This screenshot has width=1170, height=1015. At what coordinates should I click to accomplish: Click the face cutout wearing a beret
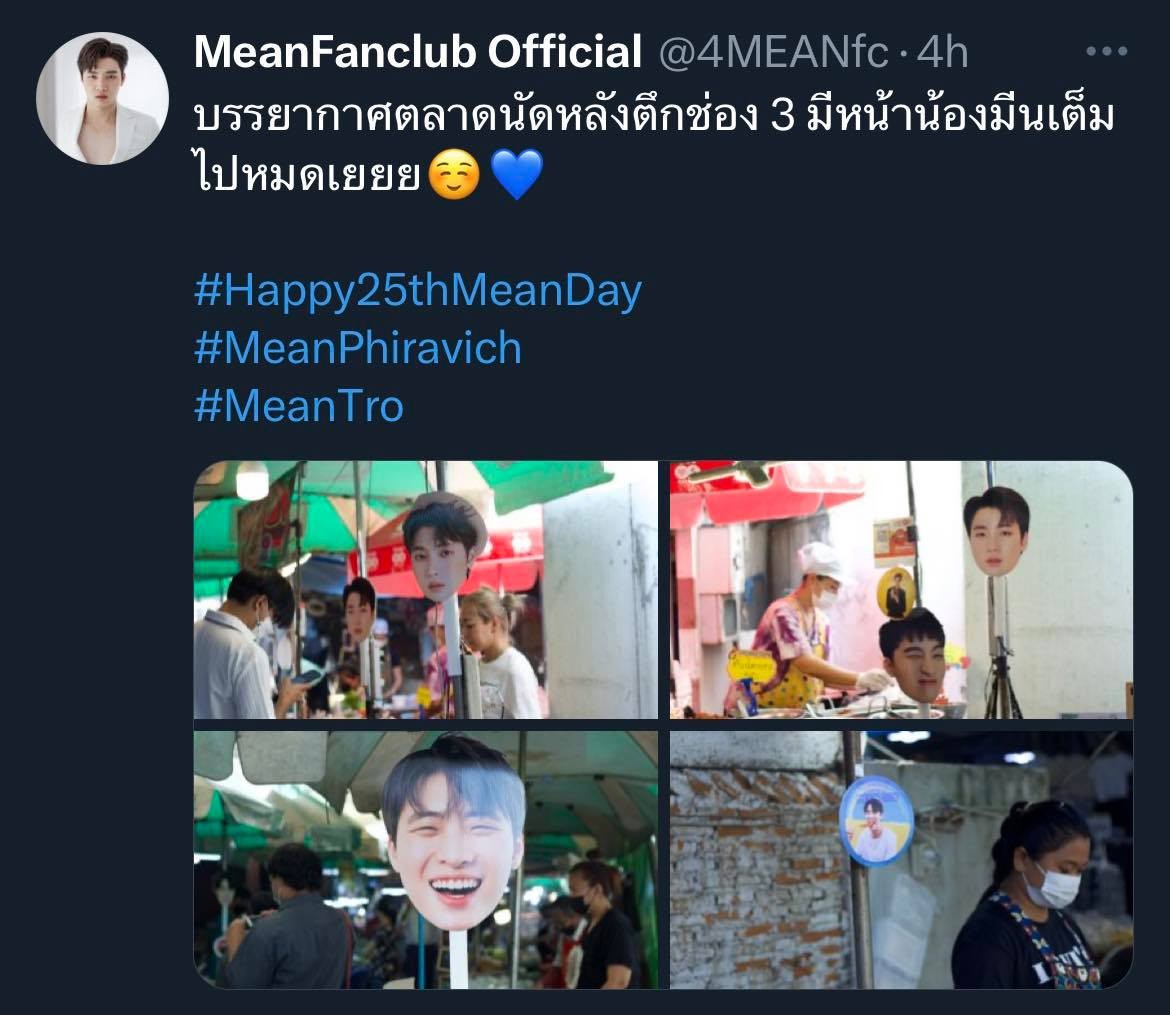pyautogui.click(x=443, y=546)
